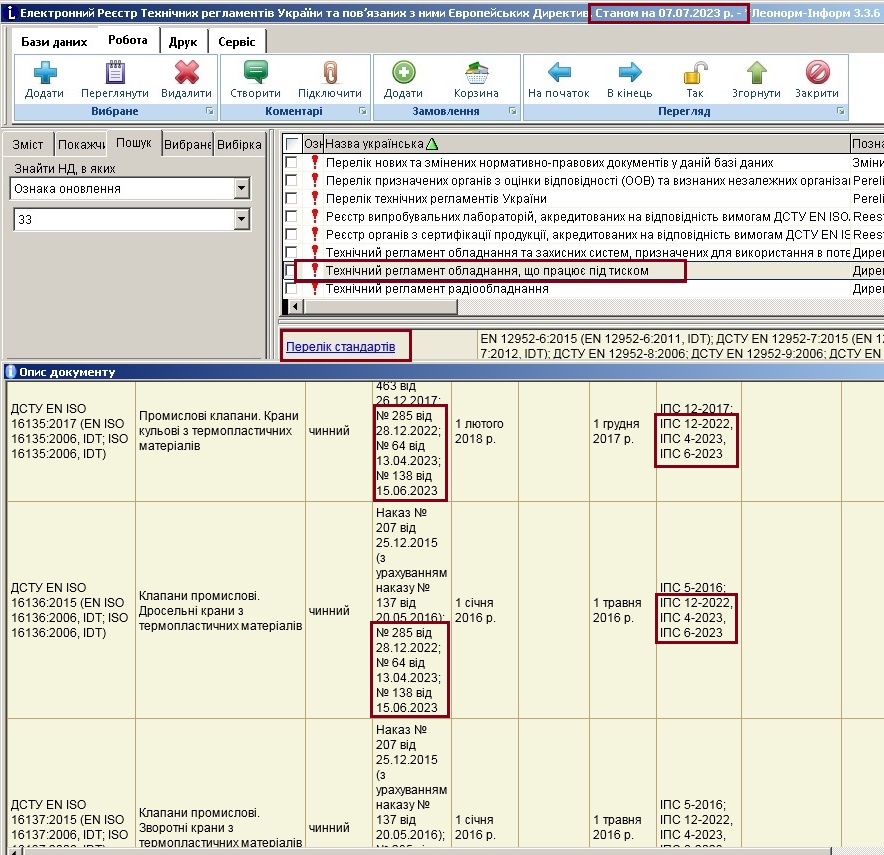This screenshot has width=884, height=855.
Task: Check box for регламент обладнання, що працює під тиском
Action: 290,271
